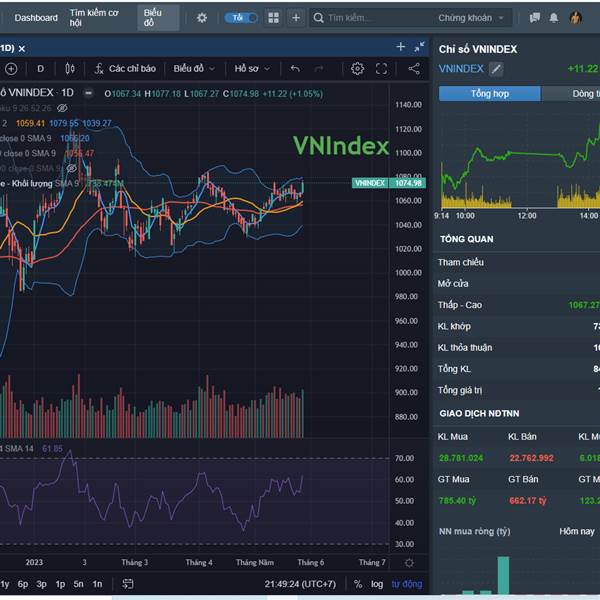This screenshot has height=600, width=600.
Task: Toggle the Tối dark mode switch
Action: tap(241, 18)
